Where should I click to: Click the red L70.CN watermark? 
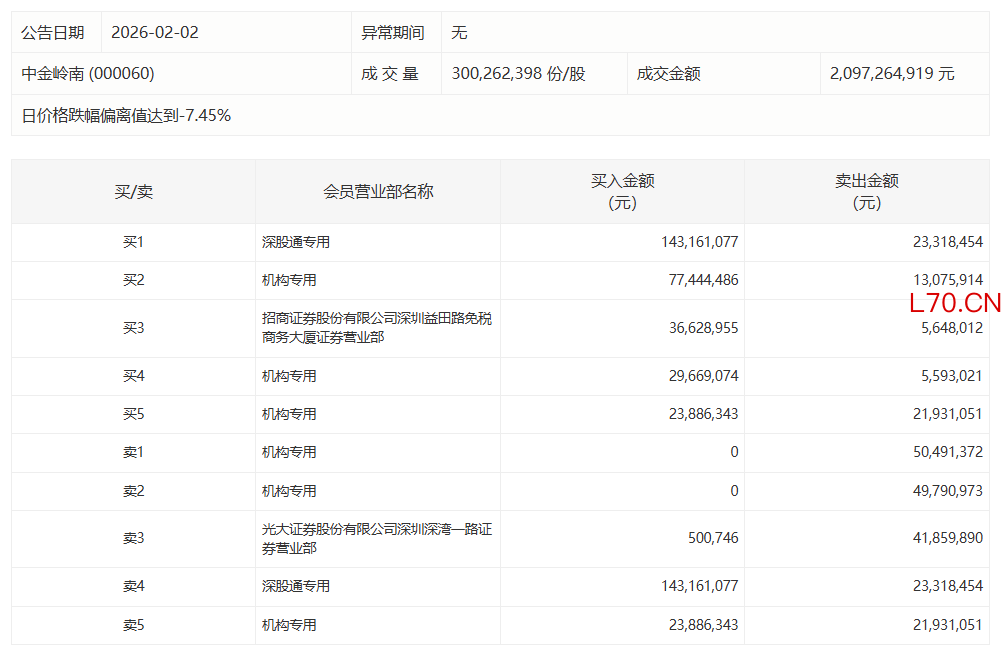tap(955, 304)
